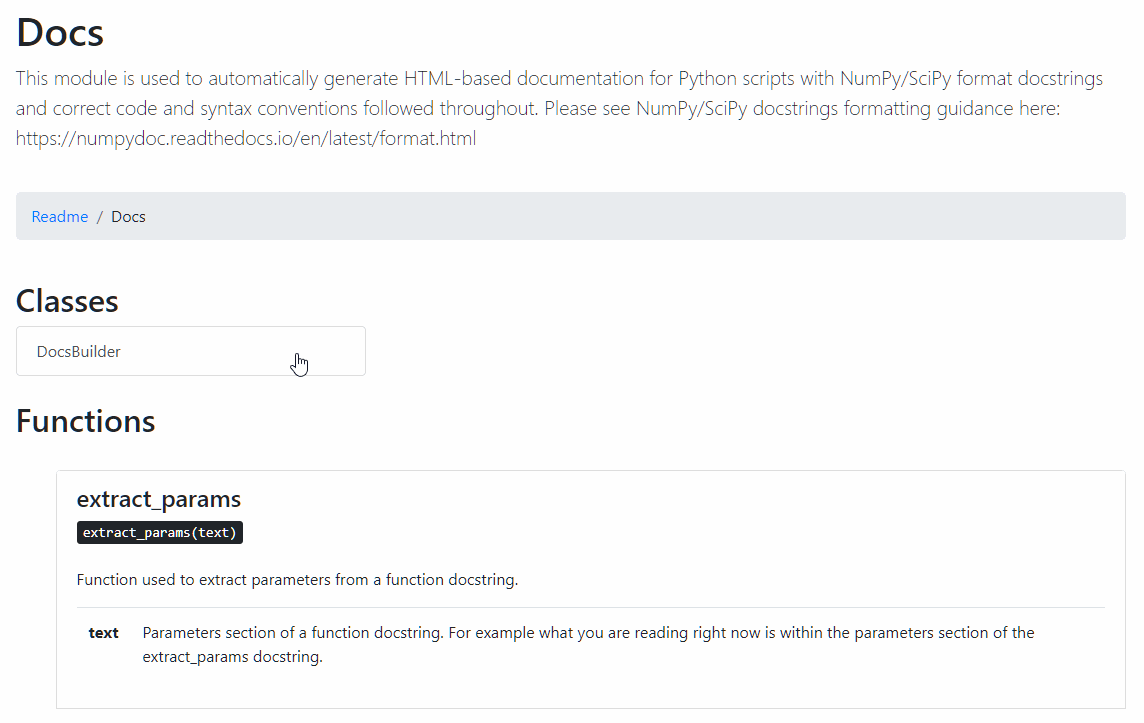The width and height of the screenshot is (1144, 723).
Task: Click the Docs breadcrumb item
Action: [x=128, y=217]
